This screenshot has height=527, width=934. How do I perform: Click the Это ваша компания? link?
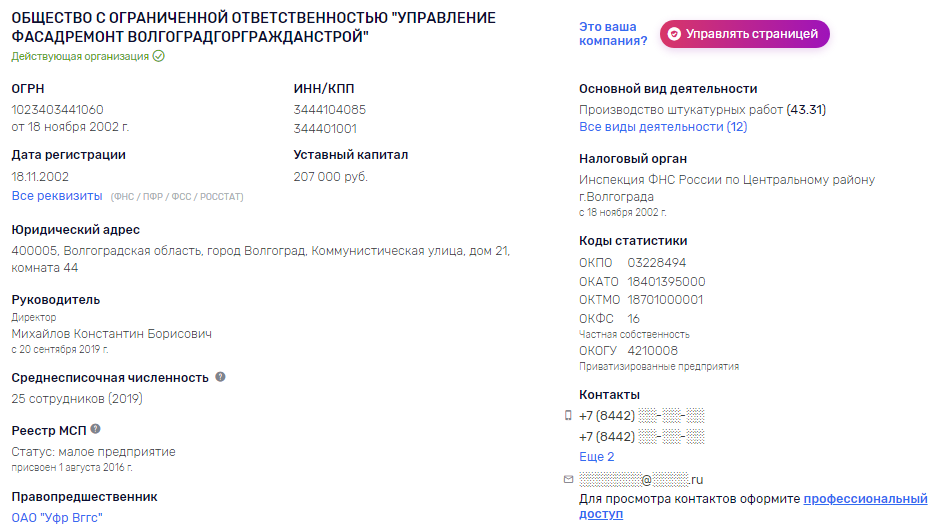click(x=613, y=34)
